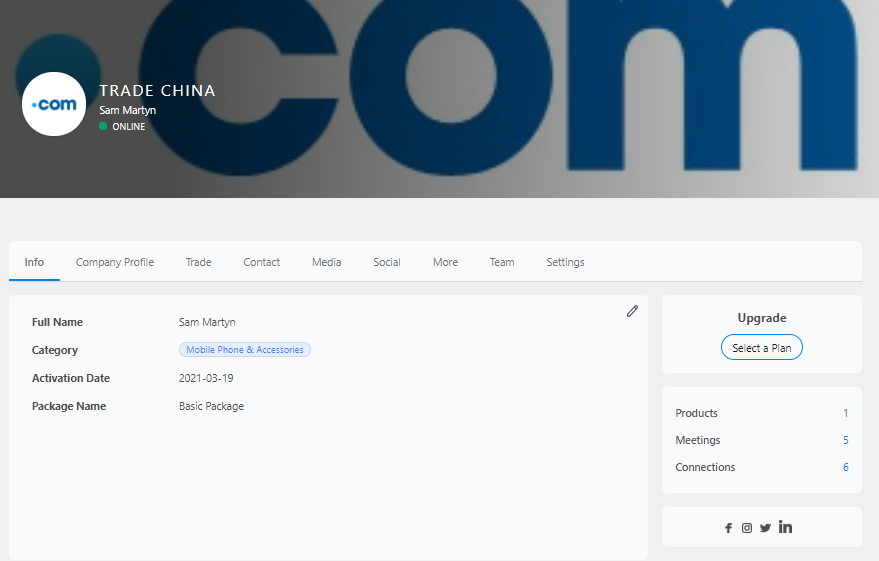Viewport: 879px width, 561px height.
Task: Open the Connections count link
Action: [845, 467]
